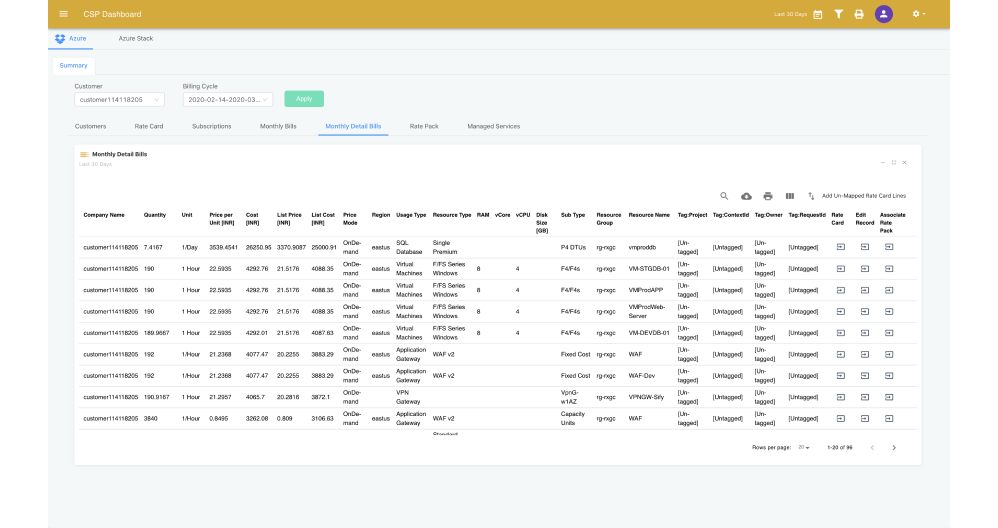Associate rate pack for VMProdAPP row
998x528 pixels.
click(889, 290)
